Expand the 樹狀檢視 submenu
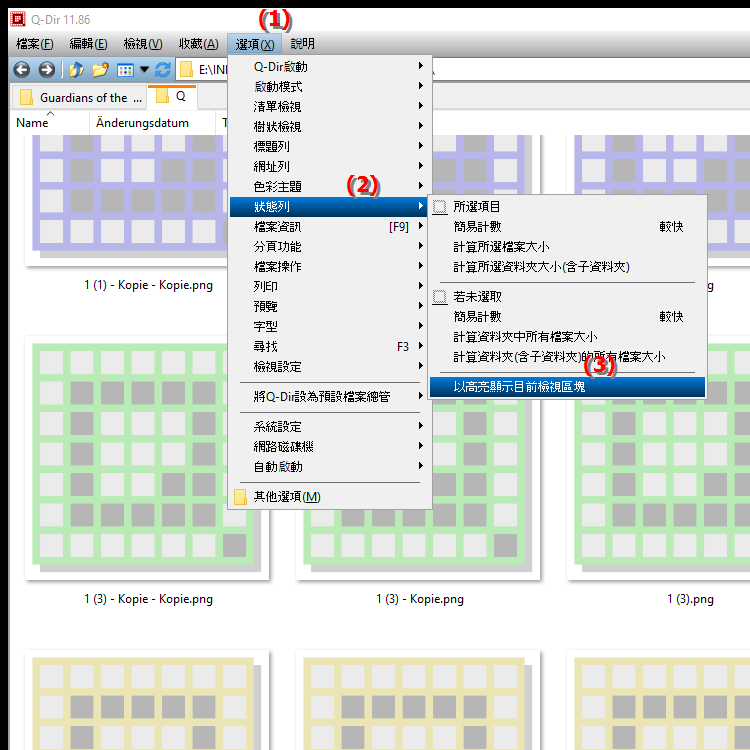Image resolution: width=750 pixels, height=750 pixels. pyautogui.click(x=330, y=127)
